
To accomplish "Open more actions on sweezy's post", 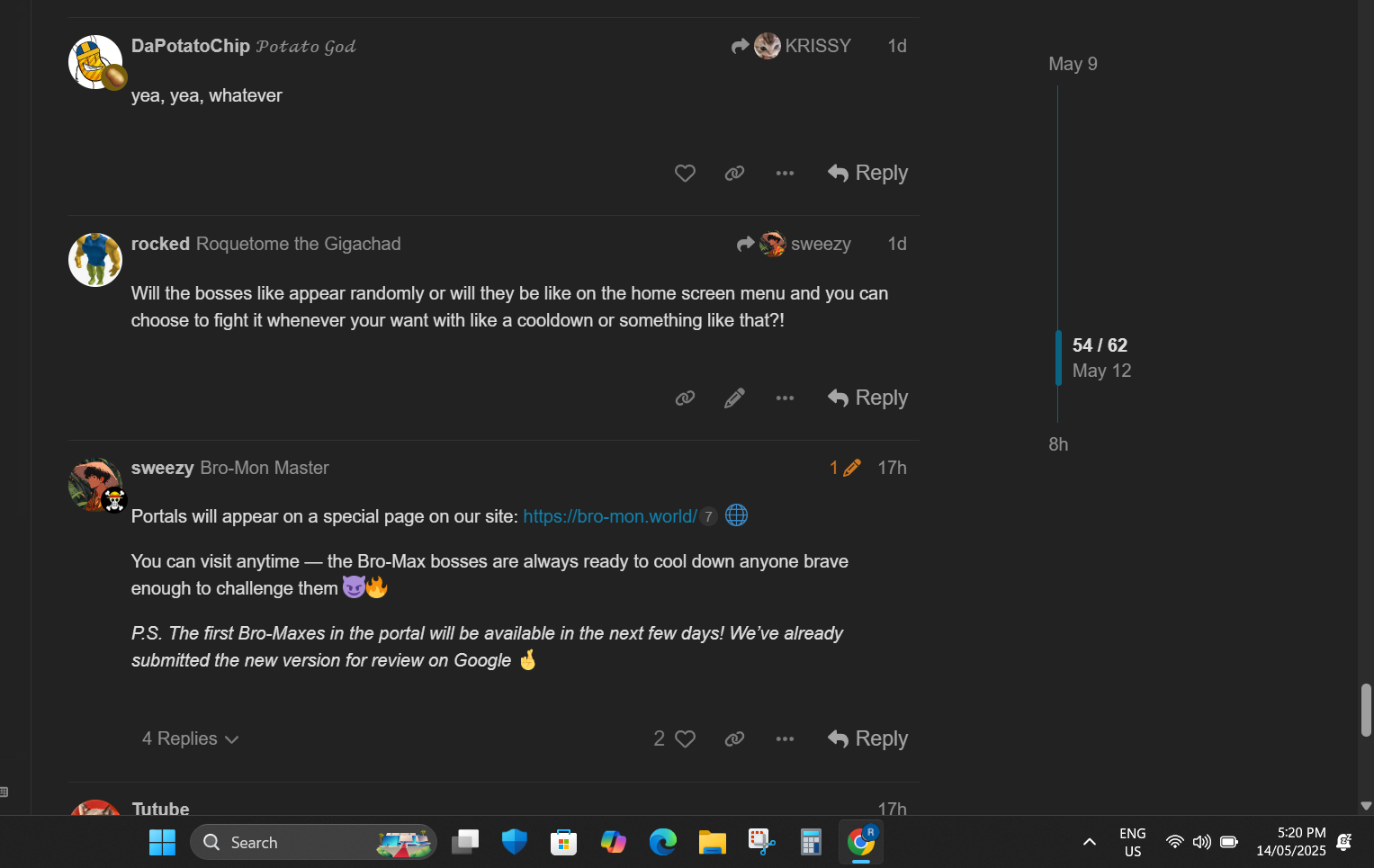I will coord(785,738).
